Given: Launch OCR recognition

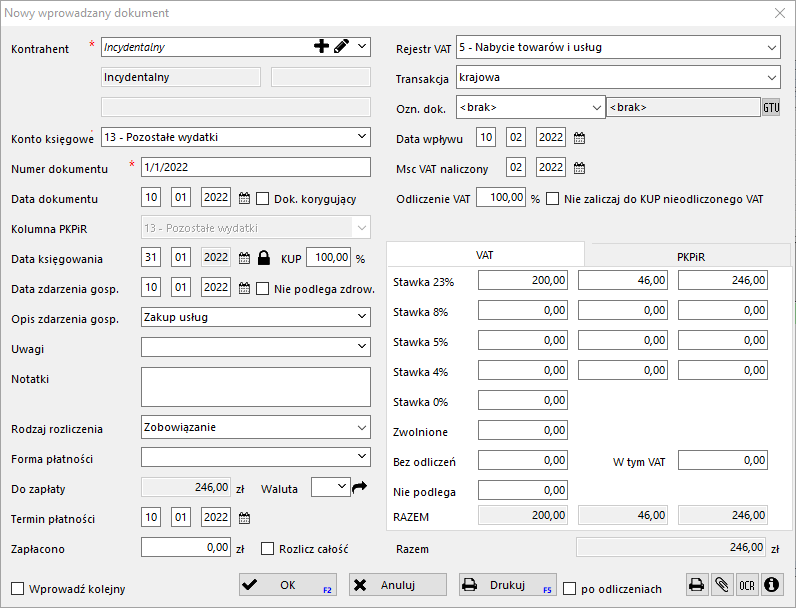Looking at the screenshot, I should pos(746,585).
